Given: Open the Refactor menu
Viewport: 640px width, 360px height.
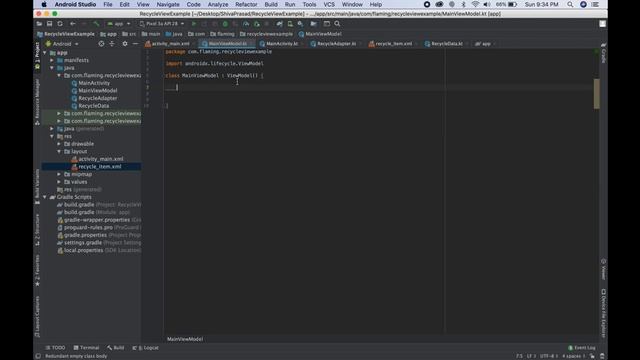Looking at the screenshot, I should click(246, 4).
